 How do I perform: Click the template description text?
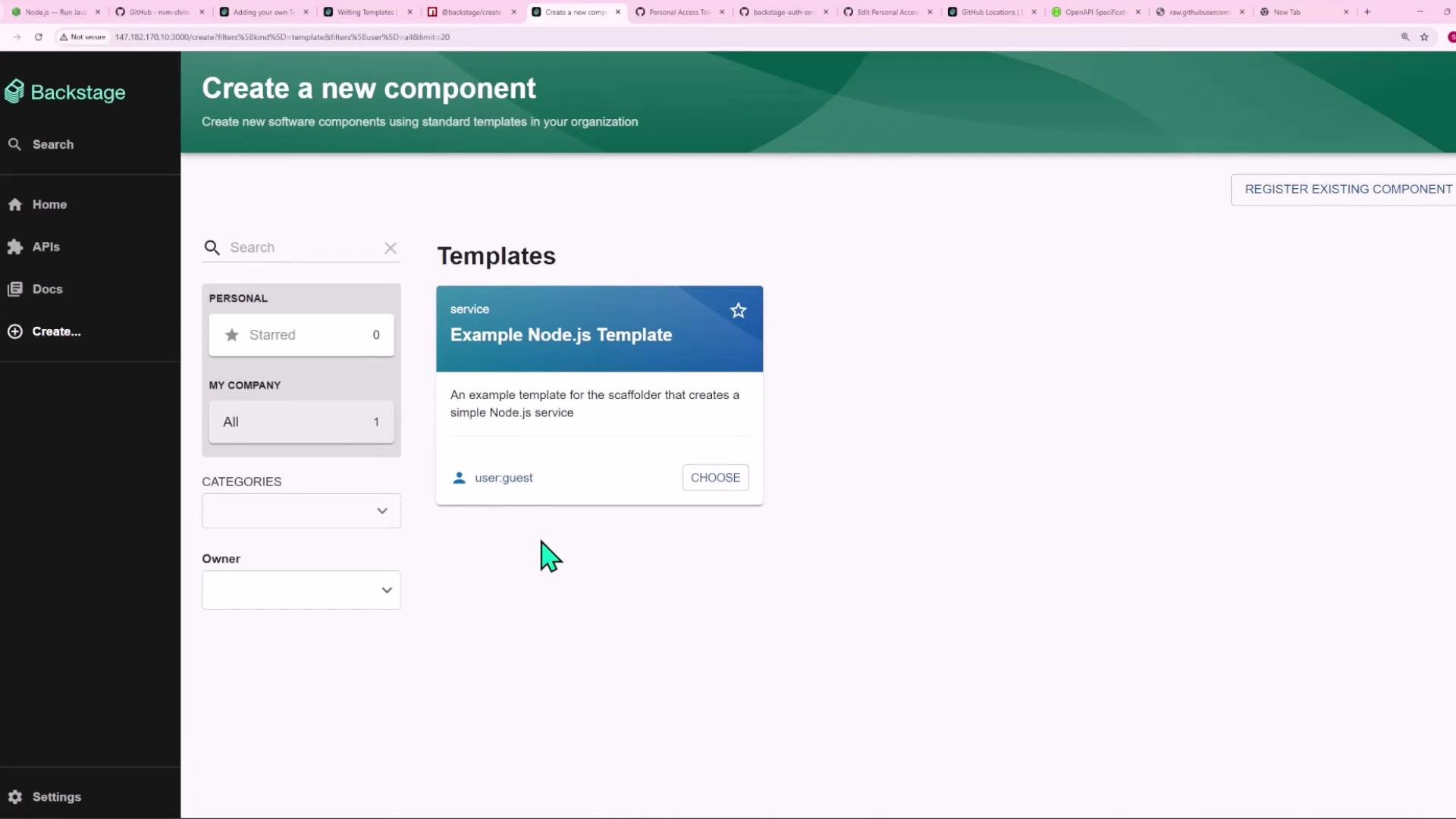pyautogui.click(x=595, y=403)
